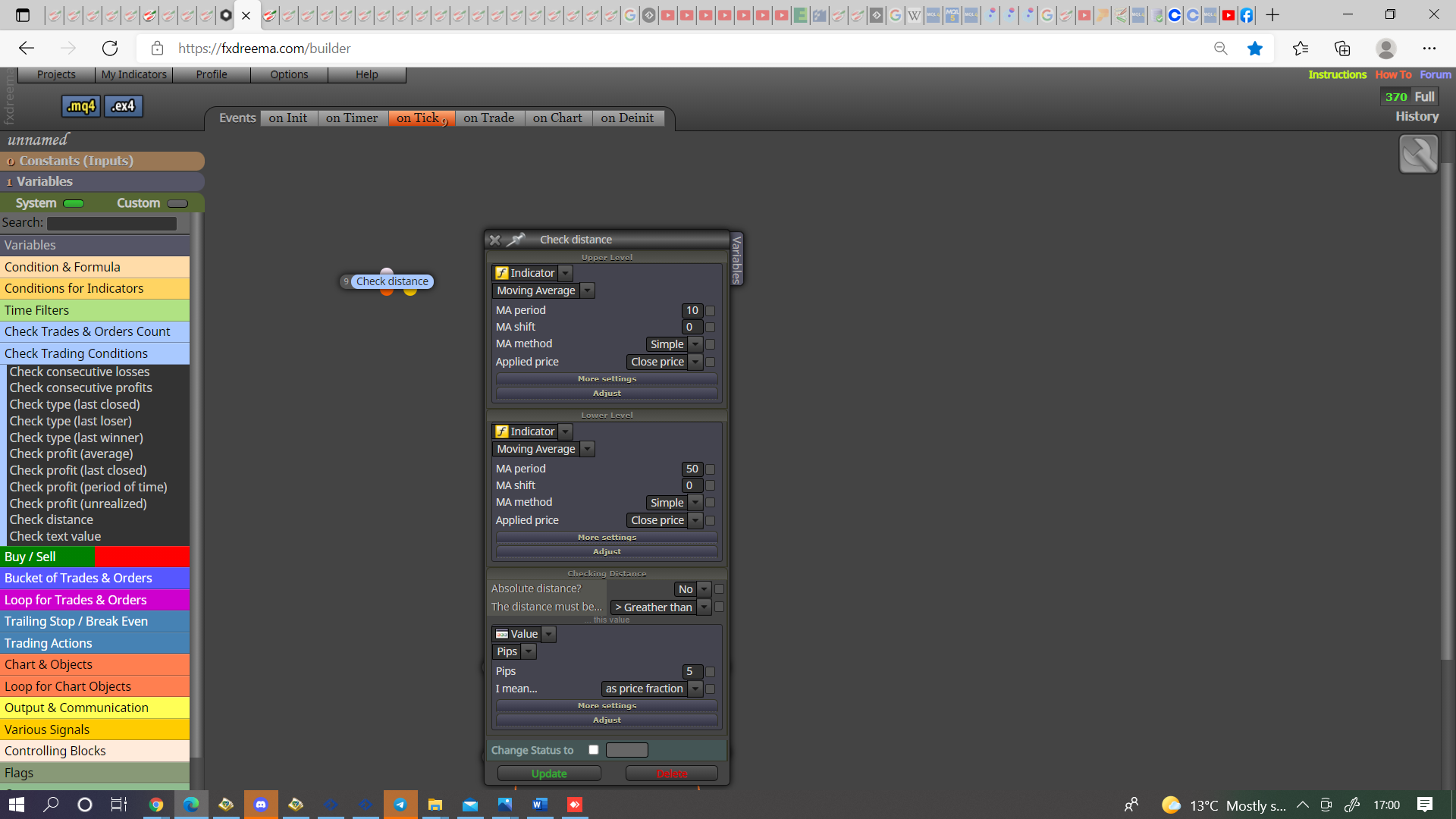Expand the Greather than comparison dropdown

click(x=661, y=607)
